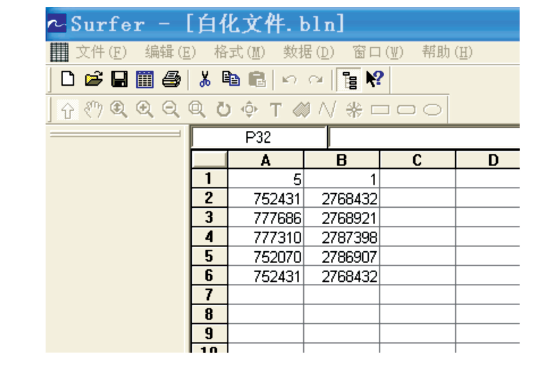Click the context help arrow-question icon
Viewport: 548px width, 370px height.
click(375, 79)
